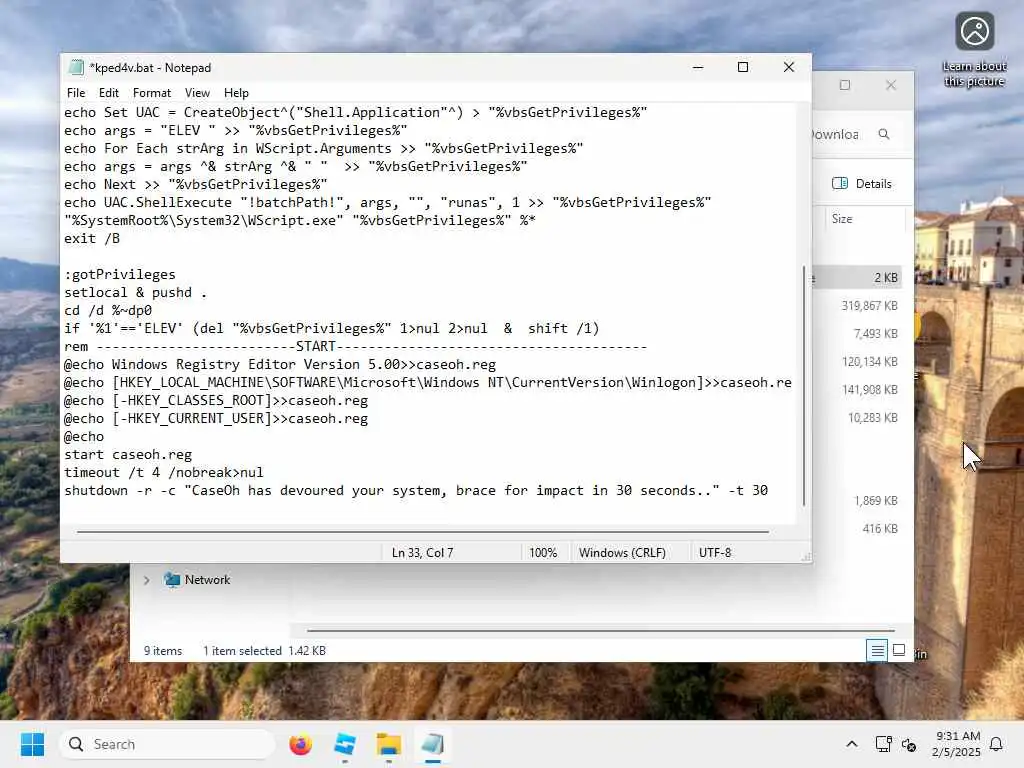Click the '9 items' status text

tap(163, 651)
